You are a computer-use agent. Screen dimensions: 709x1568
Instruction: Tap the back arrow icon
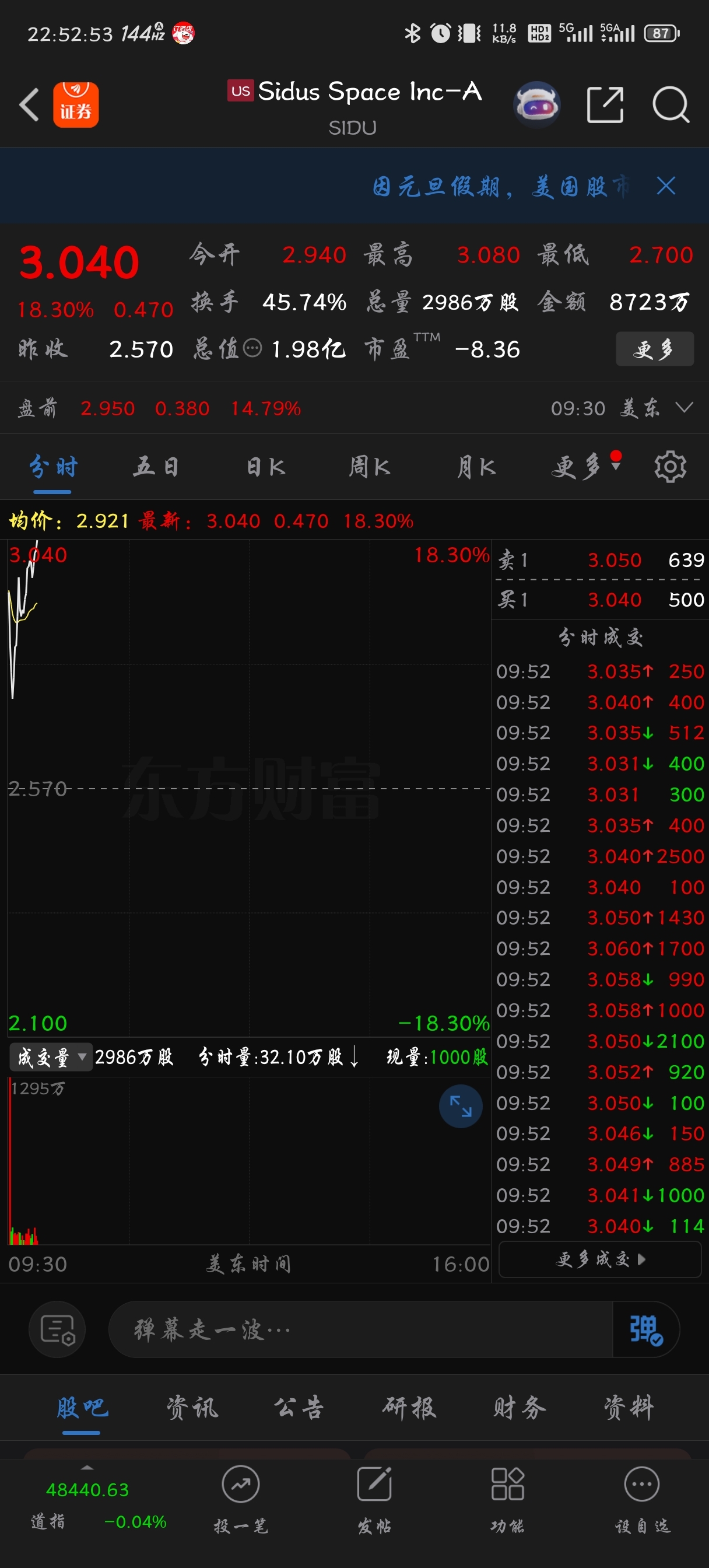(29, 104)
